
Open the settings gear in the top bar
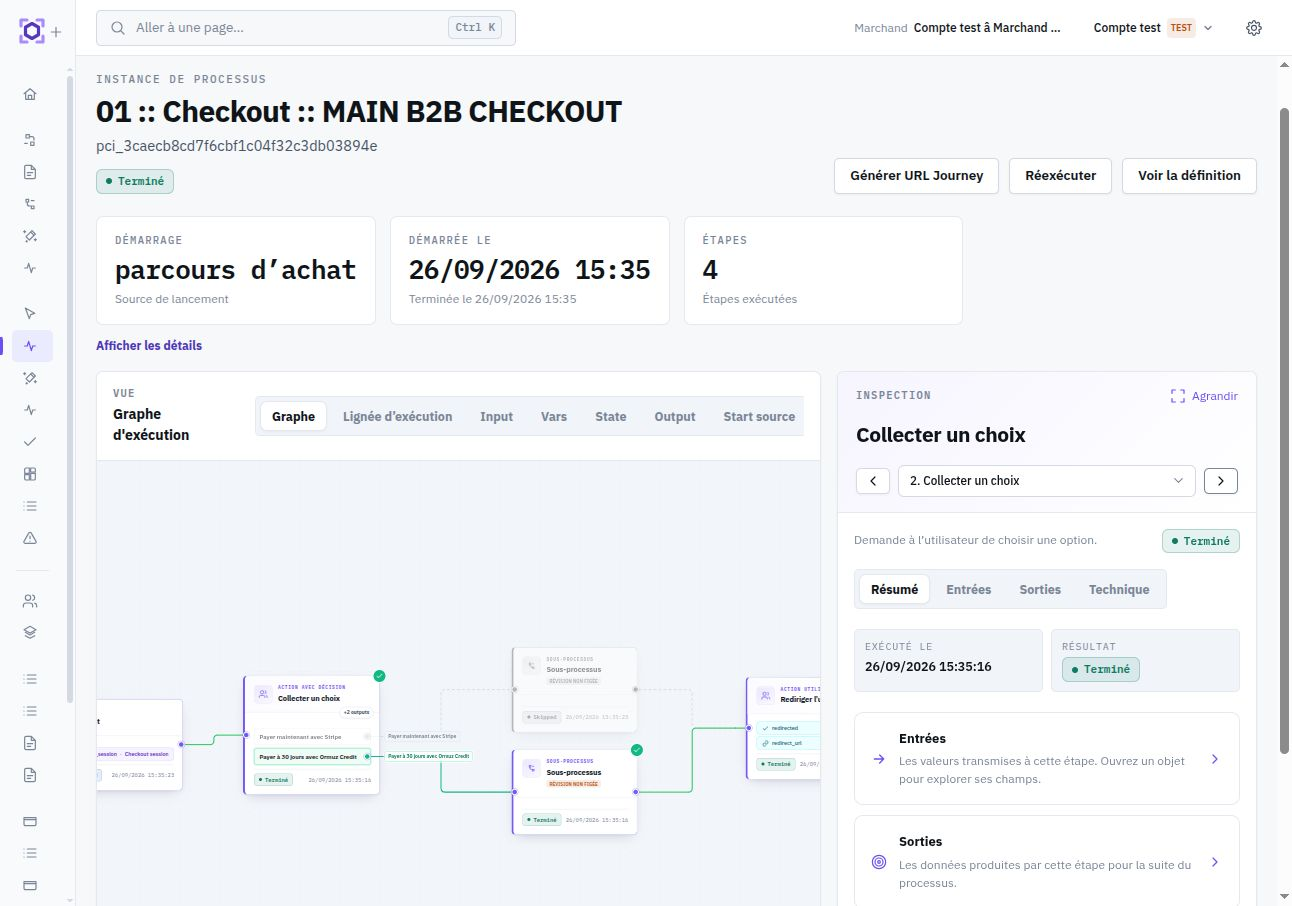click(1254, 28)
